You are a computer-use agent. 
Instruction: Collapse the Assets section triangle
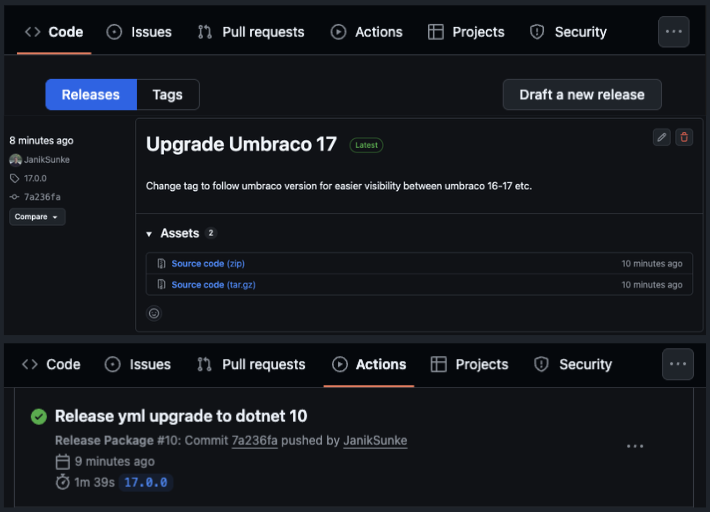coord(149,234)
